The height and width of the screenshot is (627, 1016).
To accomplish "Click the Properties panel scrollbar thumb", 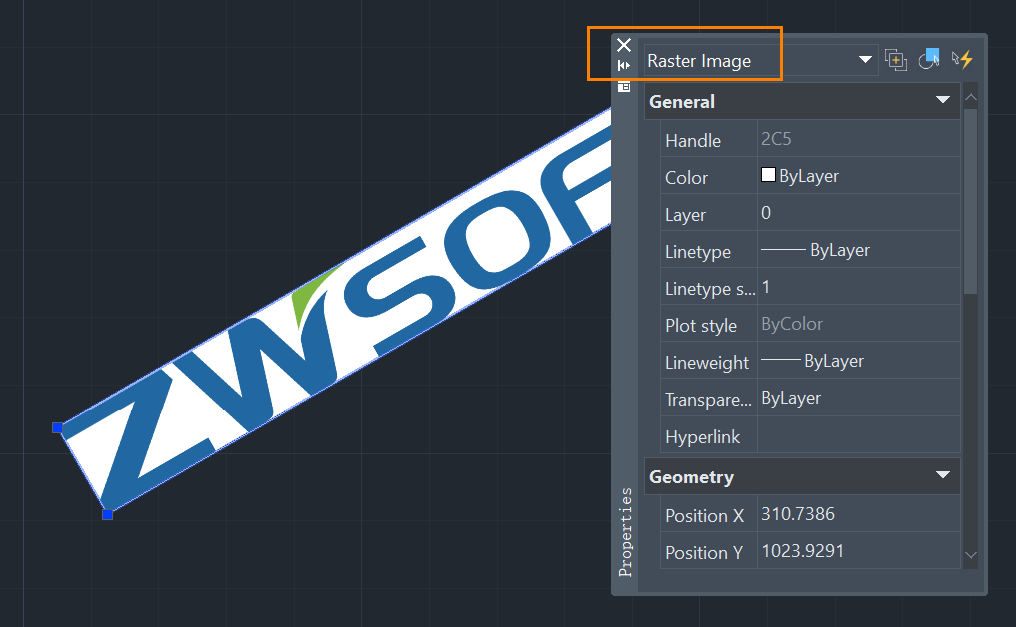I will (x=970, y=201).
